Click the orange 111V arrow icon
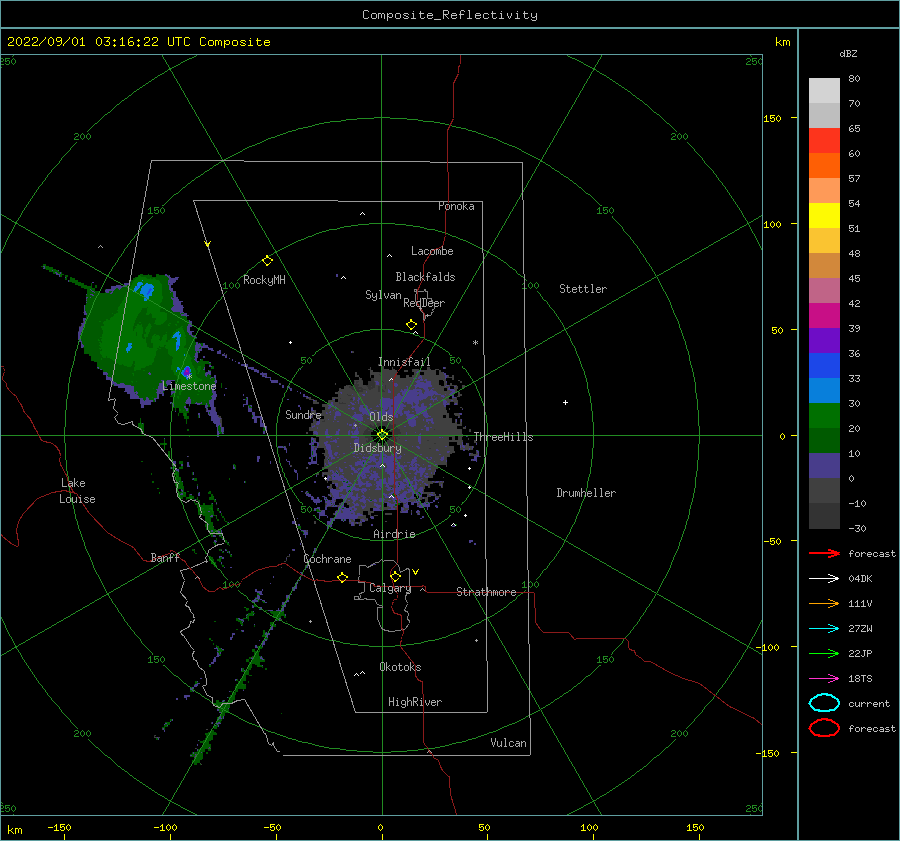This screenshot has width=900, height=841. pyautogui.click(x=824, y=603)
